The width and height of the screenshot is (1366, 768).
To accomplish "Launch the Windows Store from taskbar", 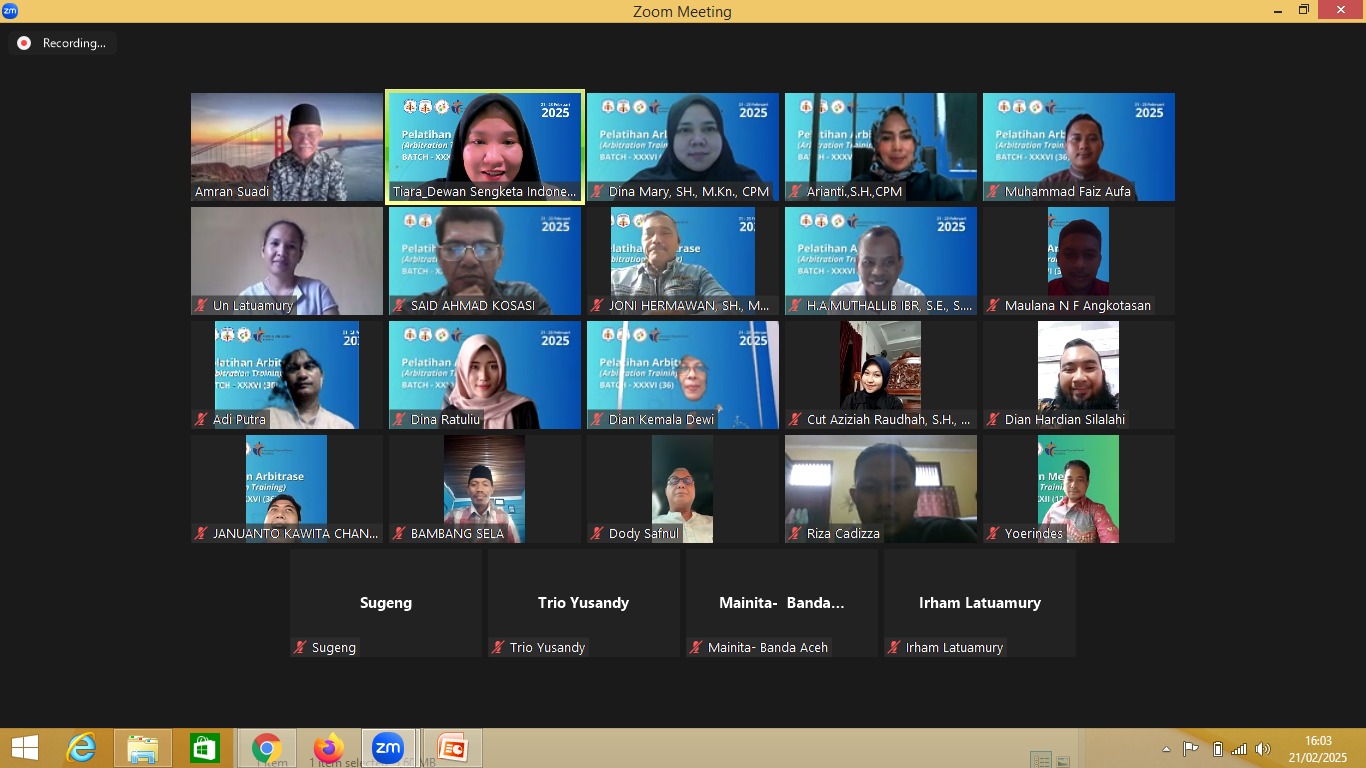I will (x=204, y=748).
